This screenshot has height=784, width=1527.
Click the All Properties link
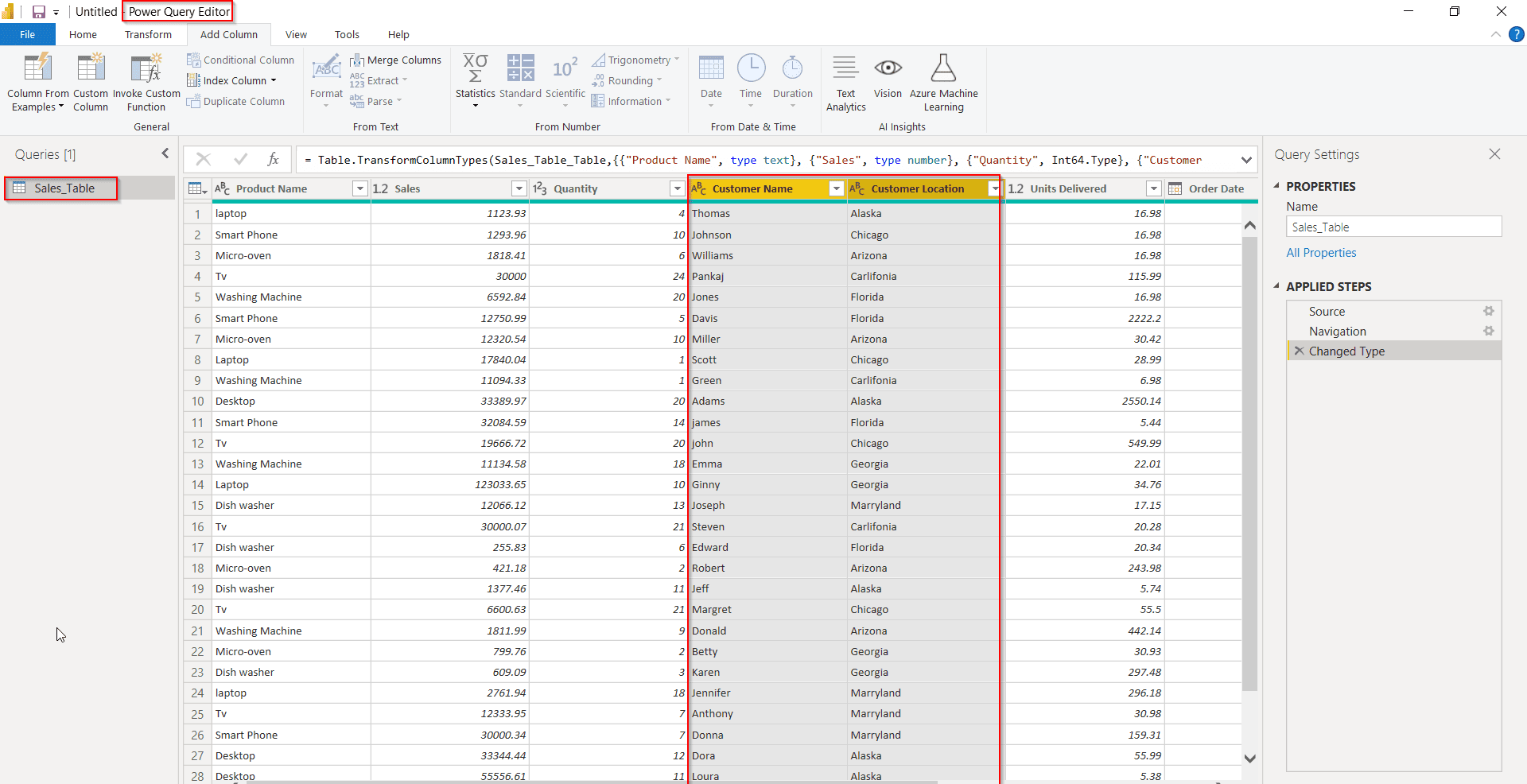1320,252
